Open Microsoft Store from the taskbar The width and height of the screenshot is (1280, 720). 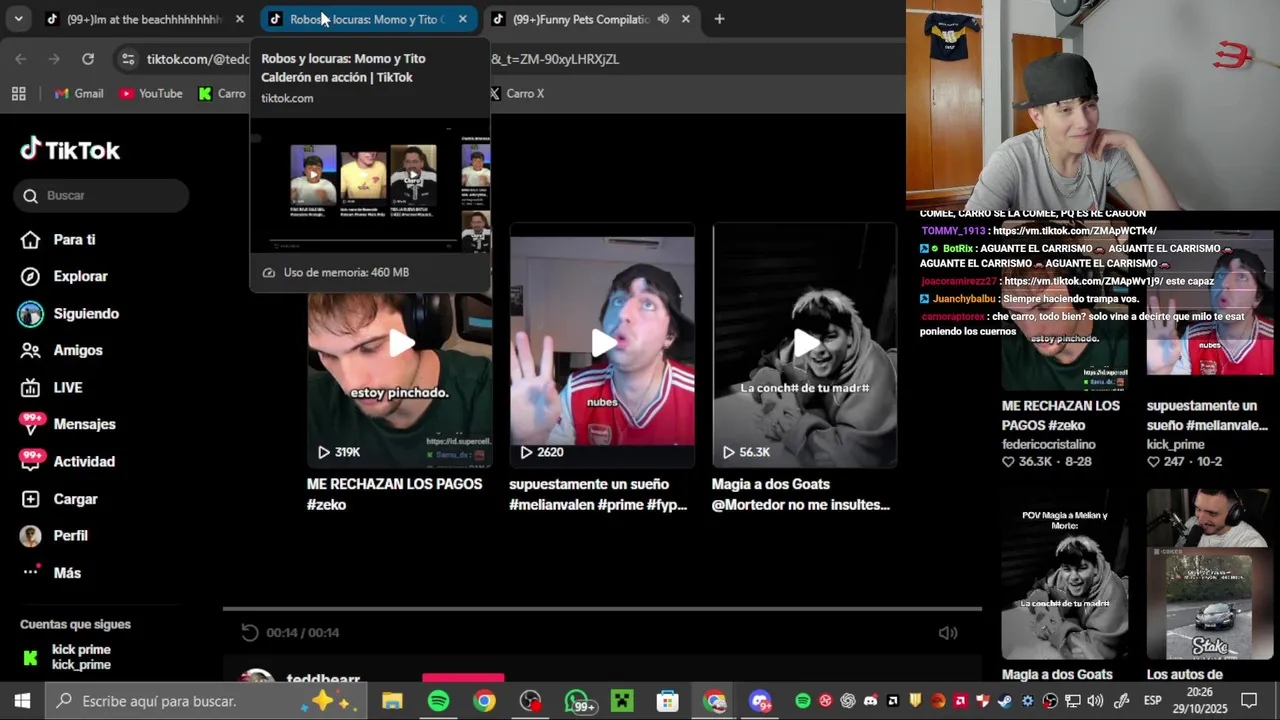tap(668, 701)
